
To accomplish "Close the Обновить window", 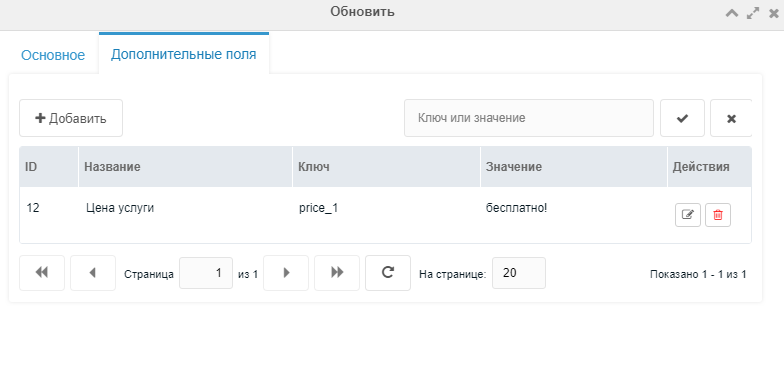I will [x=774, y=13].
